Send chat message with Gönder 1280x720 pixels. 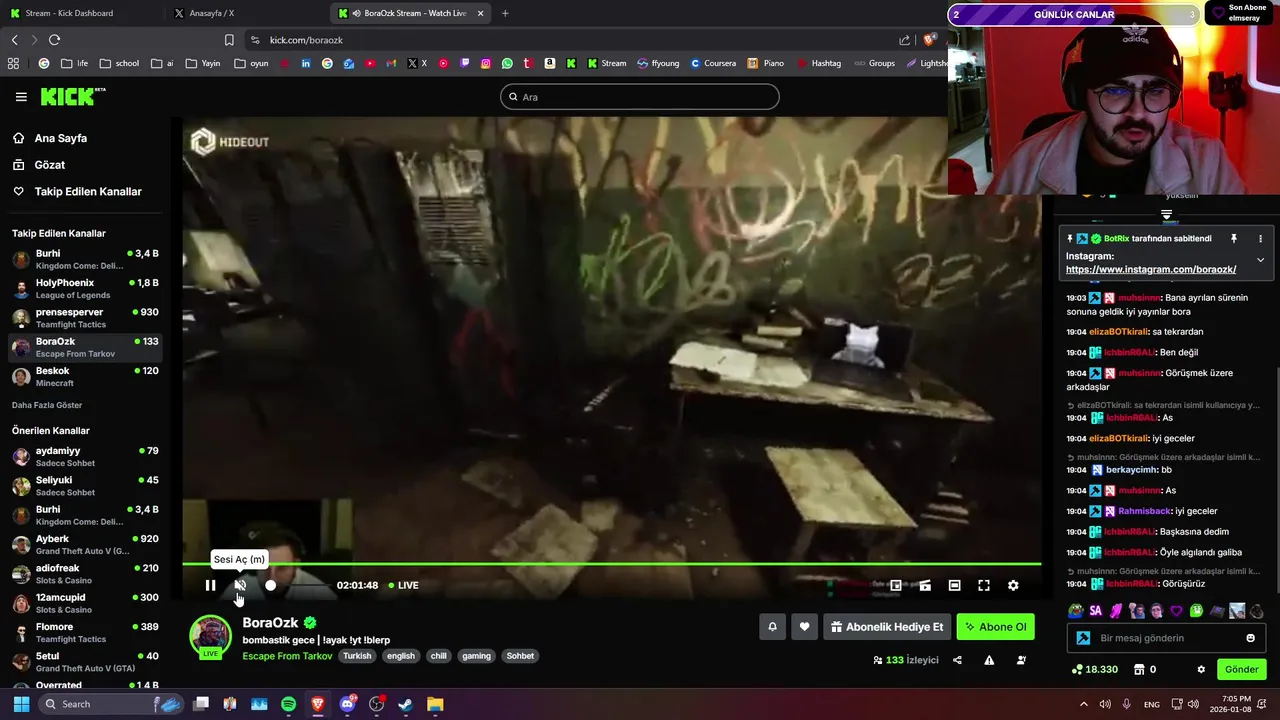1242,669
